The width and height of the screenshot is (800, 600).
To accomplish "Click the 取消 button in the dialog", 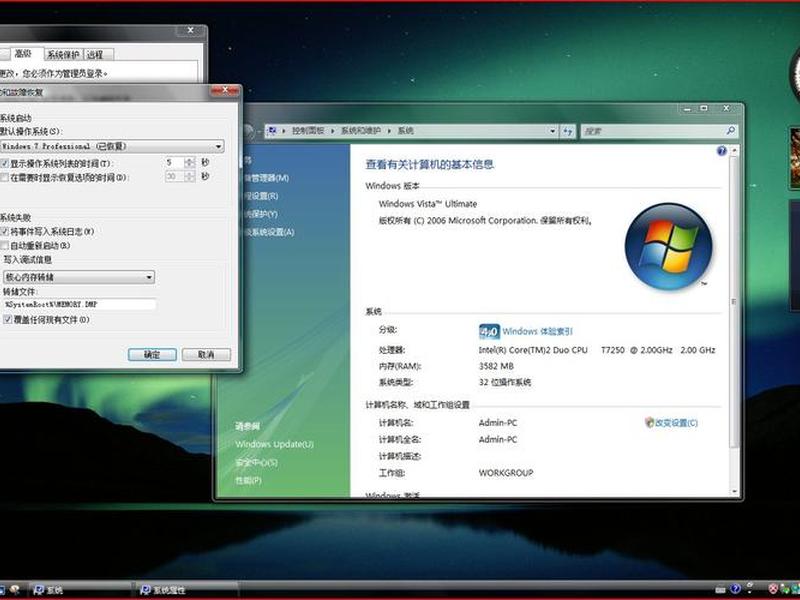I will pos(206,355).
